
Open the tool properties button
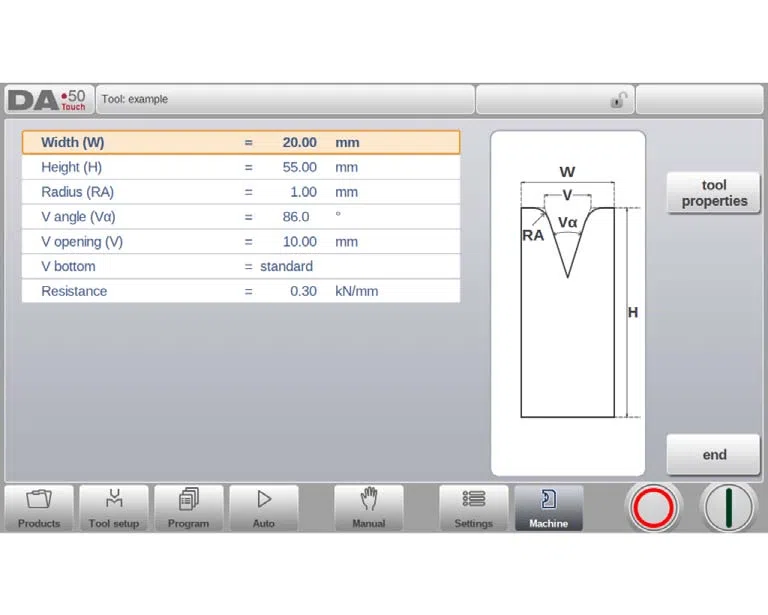pos(714,193)
